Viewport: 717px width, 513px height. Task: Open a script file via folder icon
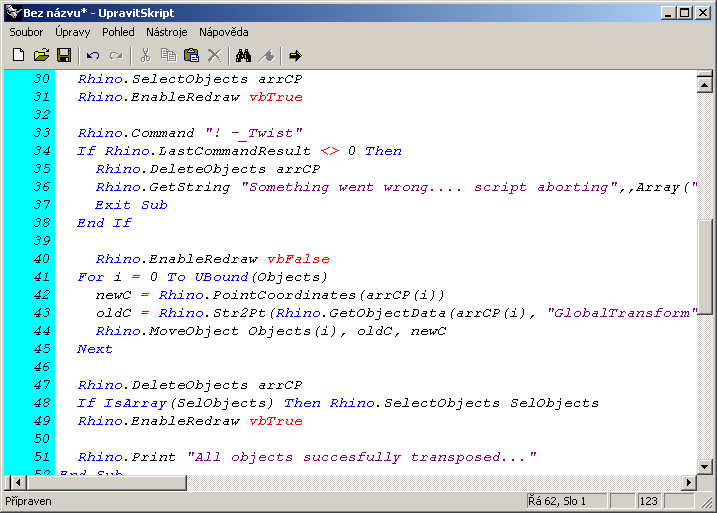coord(41,55)
